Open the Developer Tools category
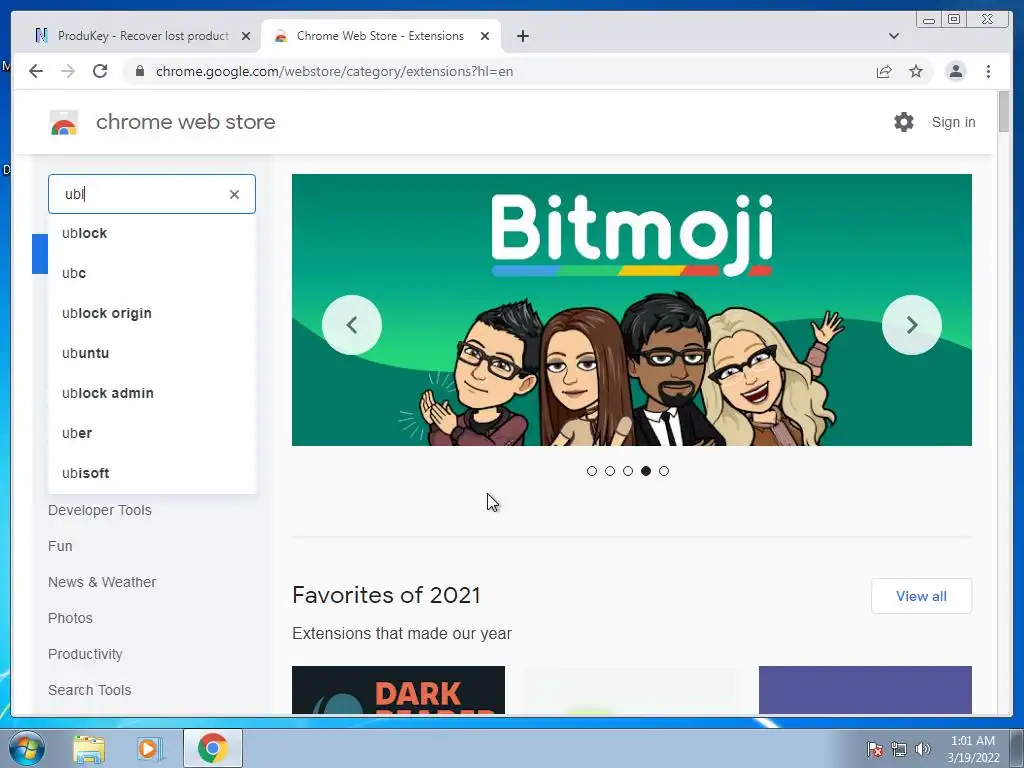This screenshot has height=768, width=1024. coord(99,510)
